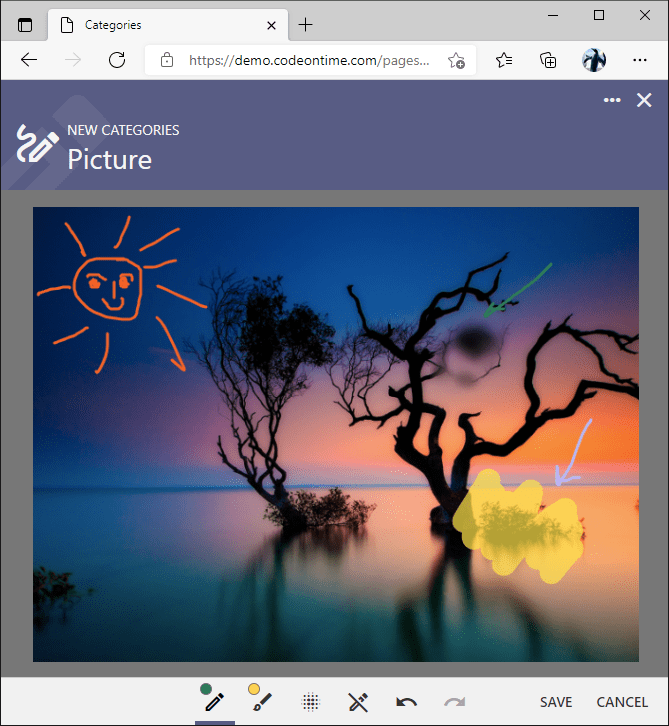669x726 pixels.
Task: Click the NEW CATEGORIES header text
Action: 123,131
